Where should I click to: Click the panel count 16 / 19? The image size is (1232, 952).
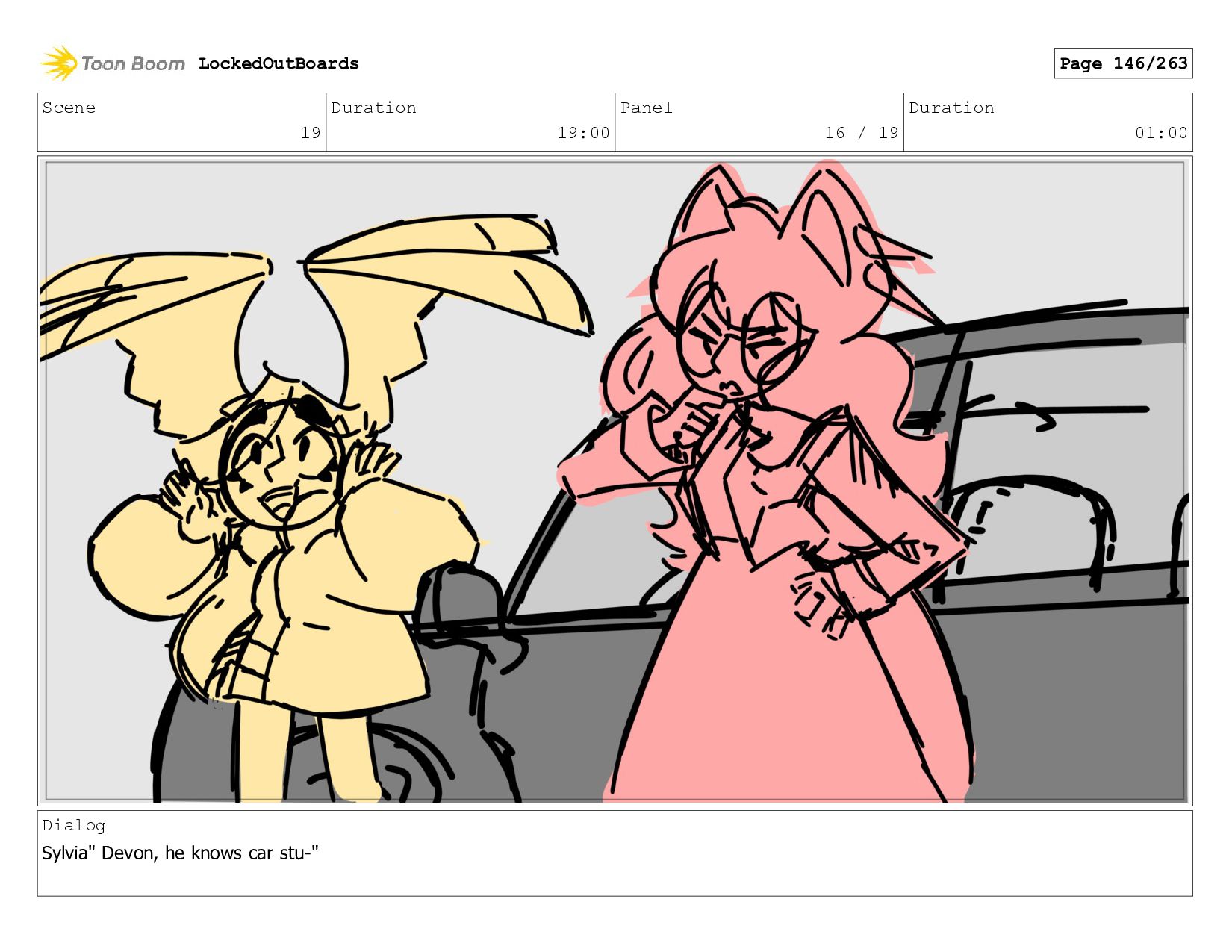pyautogui.click(x=862, y=133)
